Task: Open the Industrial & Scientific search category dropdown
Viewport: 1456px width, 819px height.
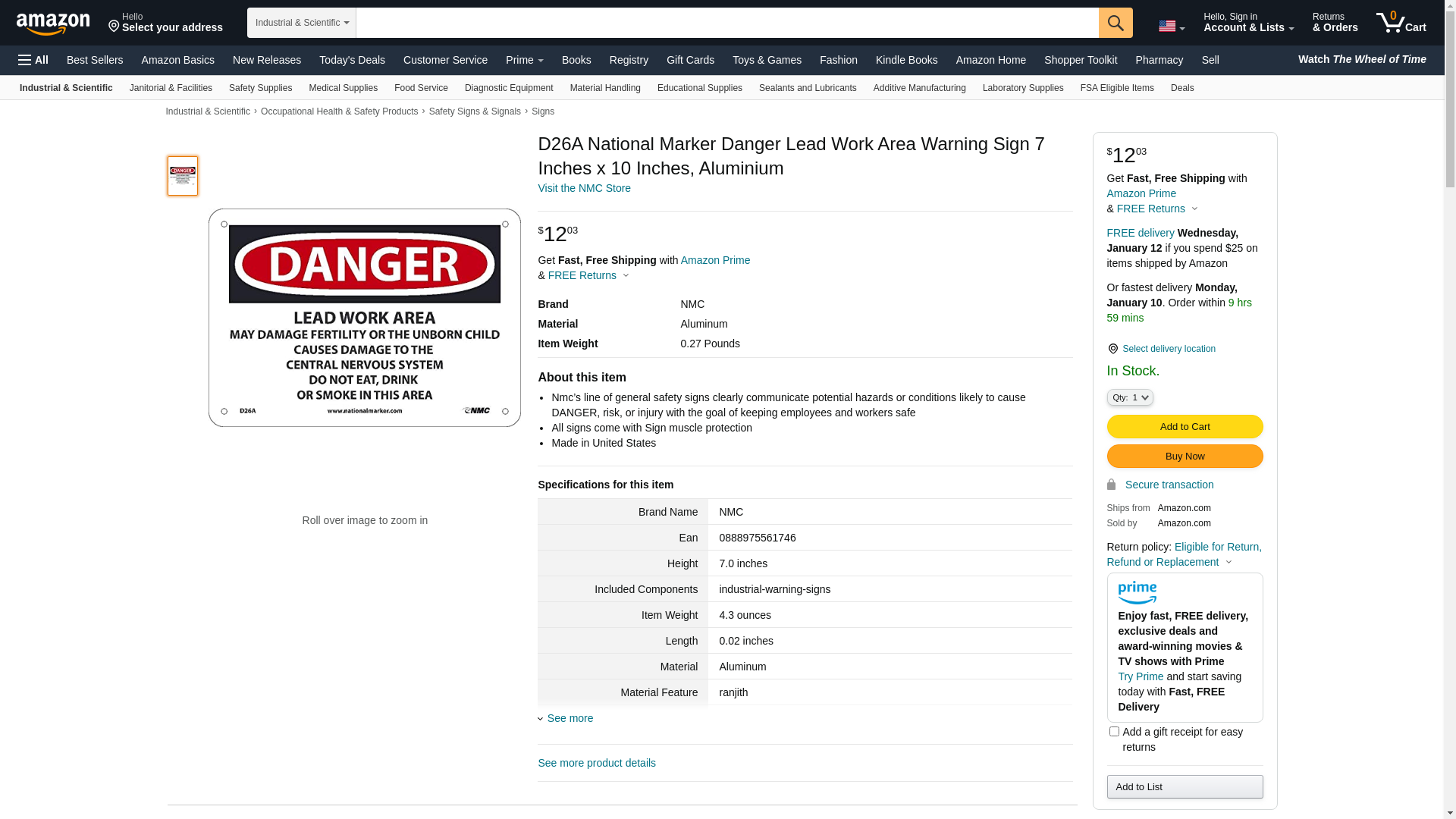Action: click(x=301, y=23)
